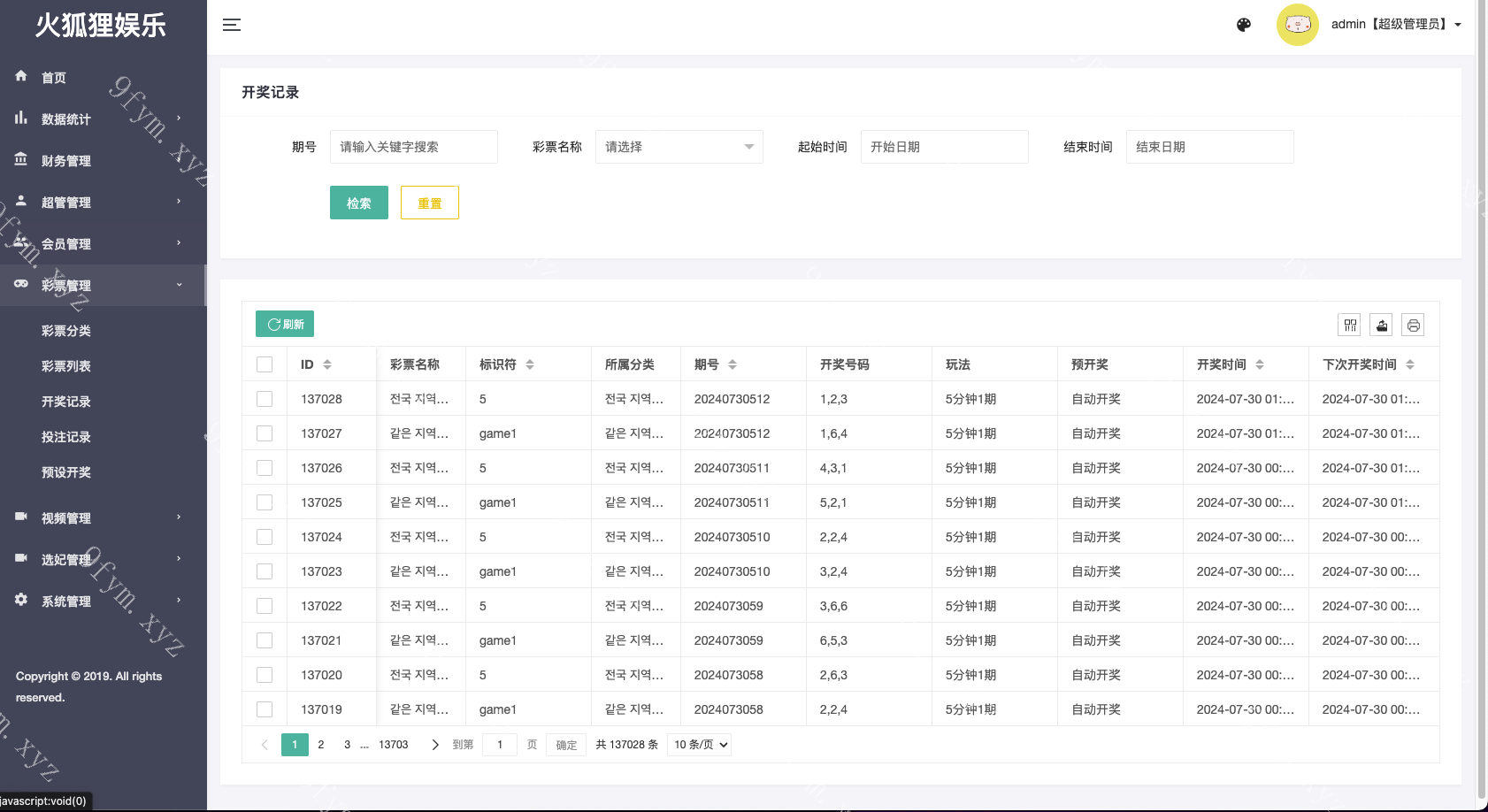Click the export icon in table toolbar
Viewport: 1488px width, 812px height.
pos(1382,326)
